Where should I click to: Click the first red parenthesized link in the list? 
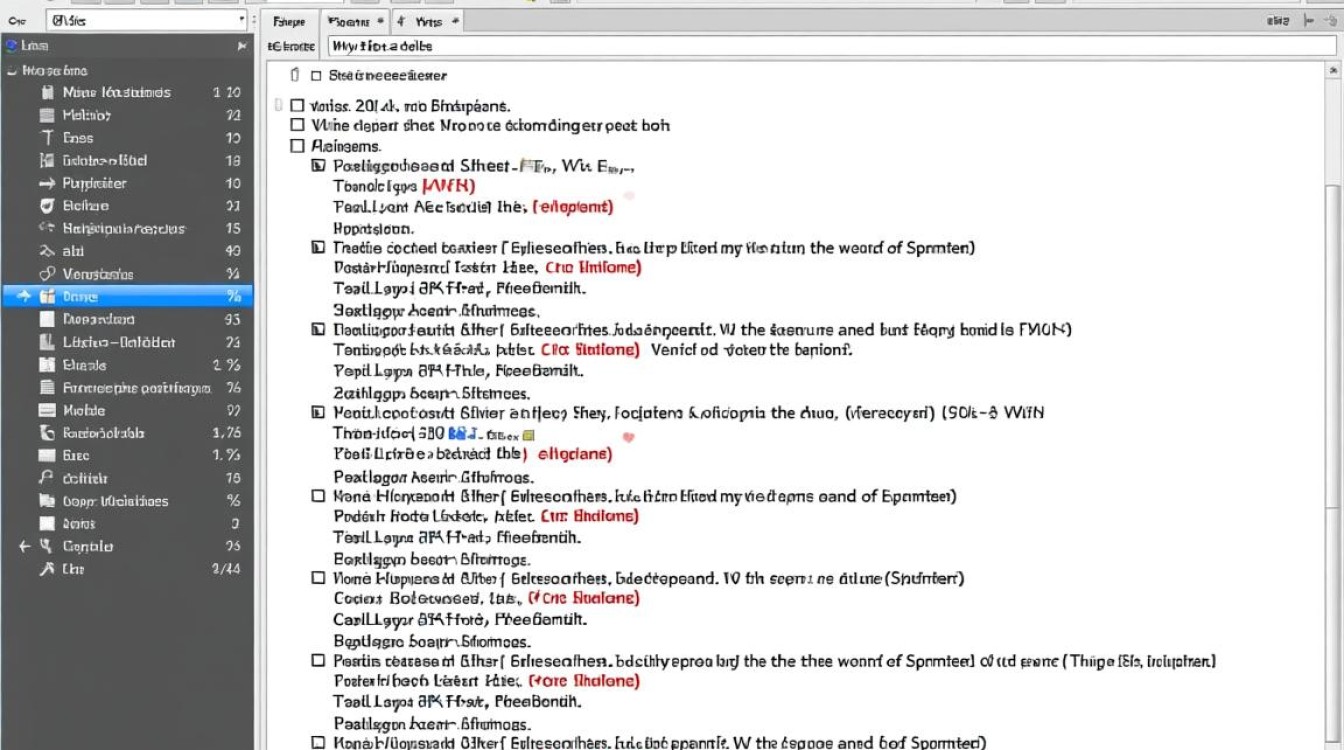[x=449, y=187]
